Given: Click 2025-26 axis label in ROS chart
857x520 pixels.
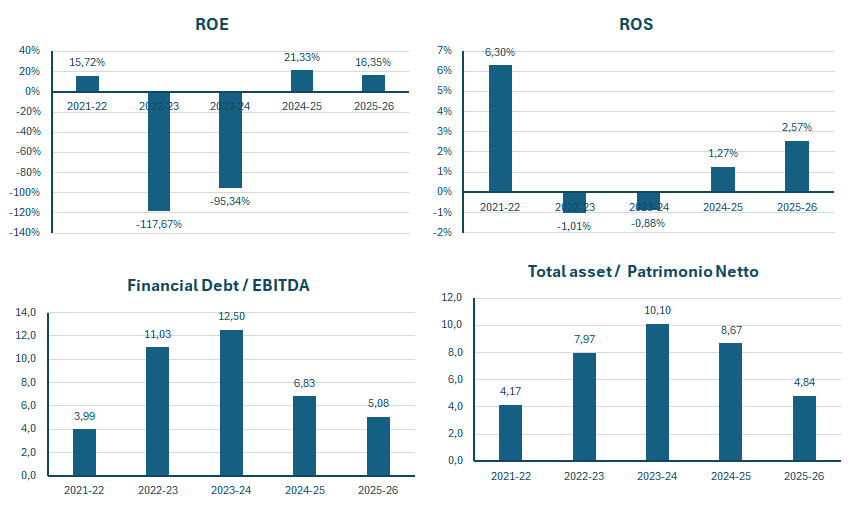Looking at the screenshot, I should coord(797,207).
